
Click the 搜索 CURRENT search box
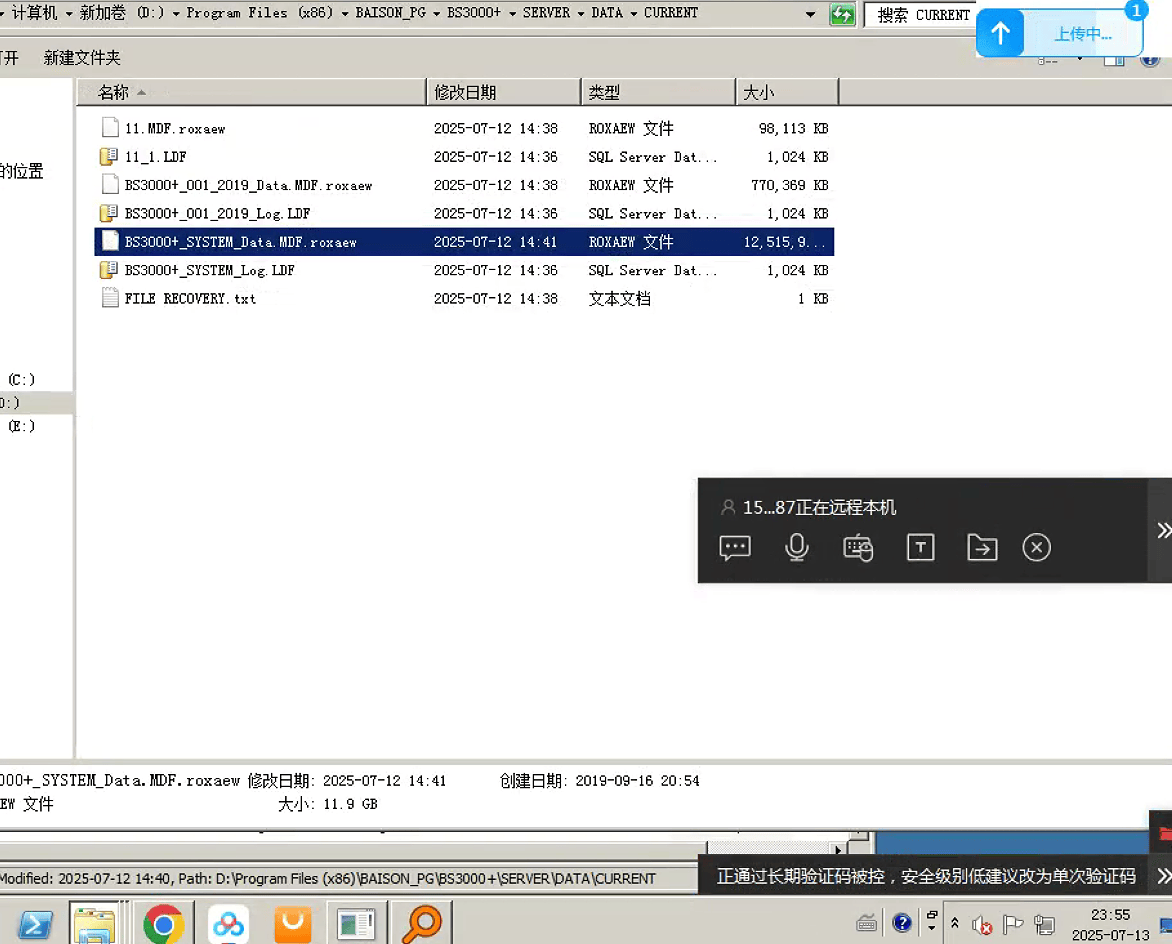(922, 15)
